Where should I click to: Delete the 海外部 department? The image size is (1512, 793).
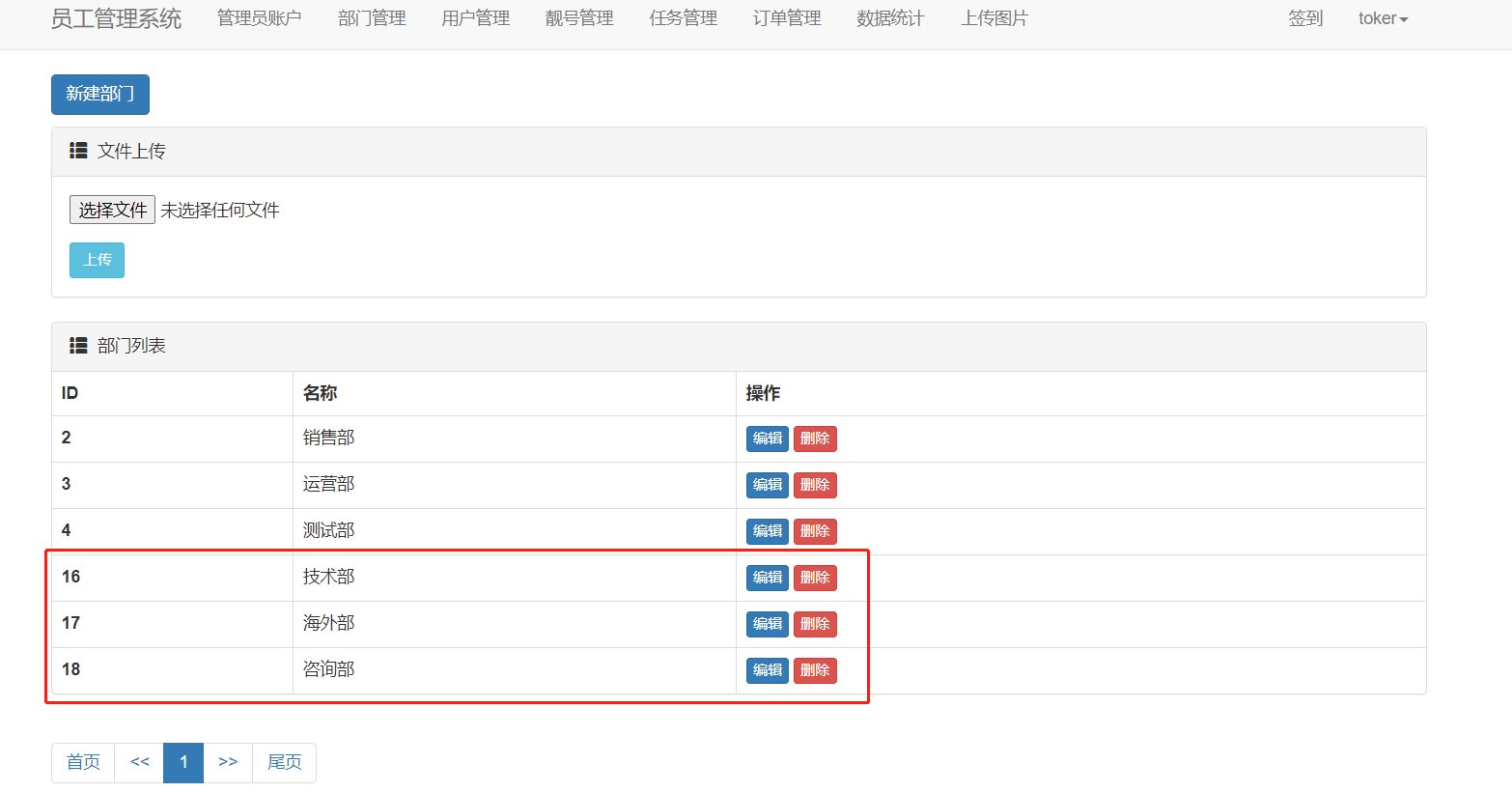[x=815, y=624]
